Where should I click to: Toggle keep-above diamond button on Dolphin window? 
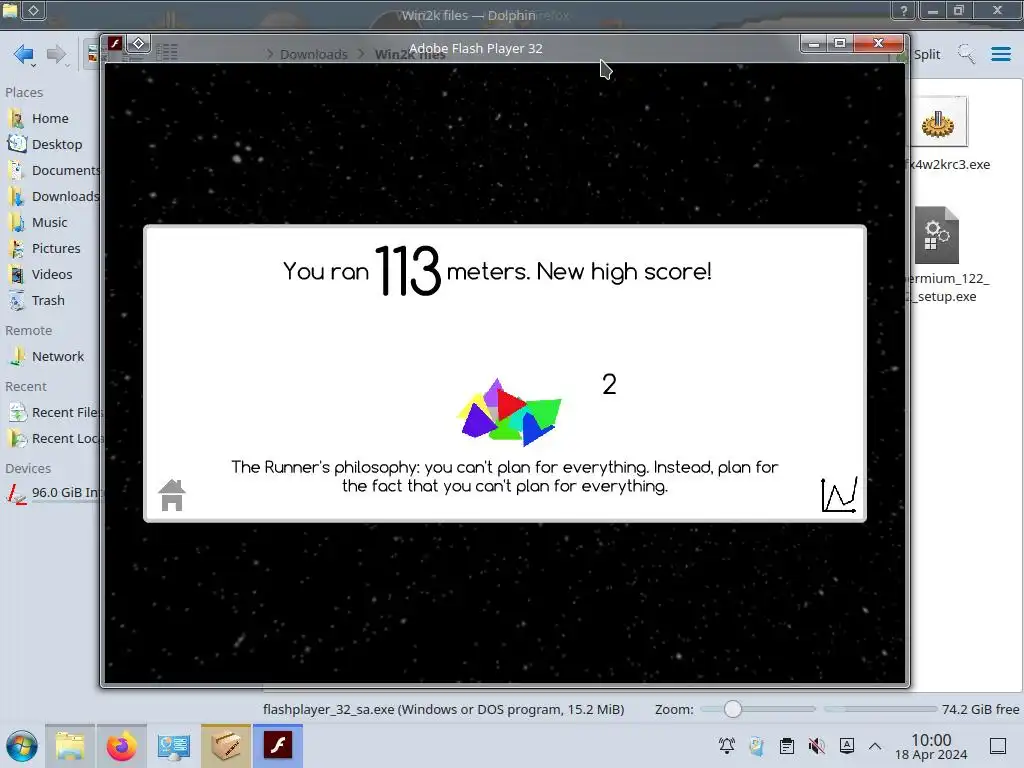[x=34, y=10]
